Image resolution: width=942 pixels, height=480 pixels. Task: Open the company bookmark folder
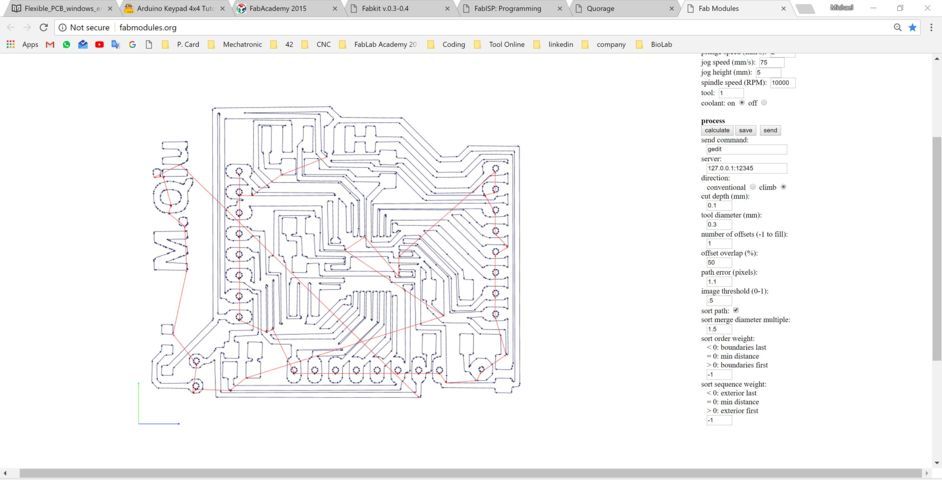point(604,44)
